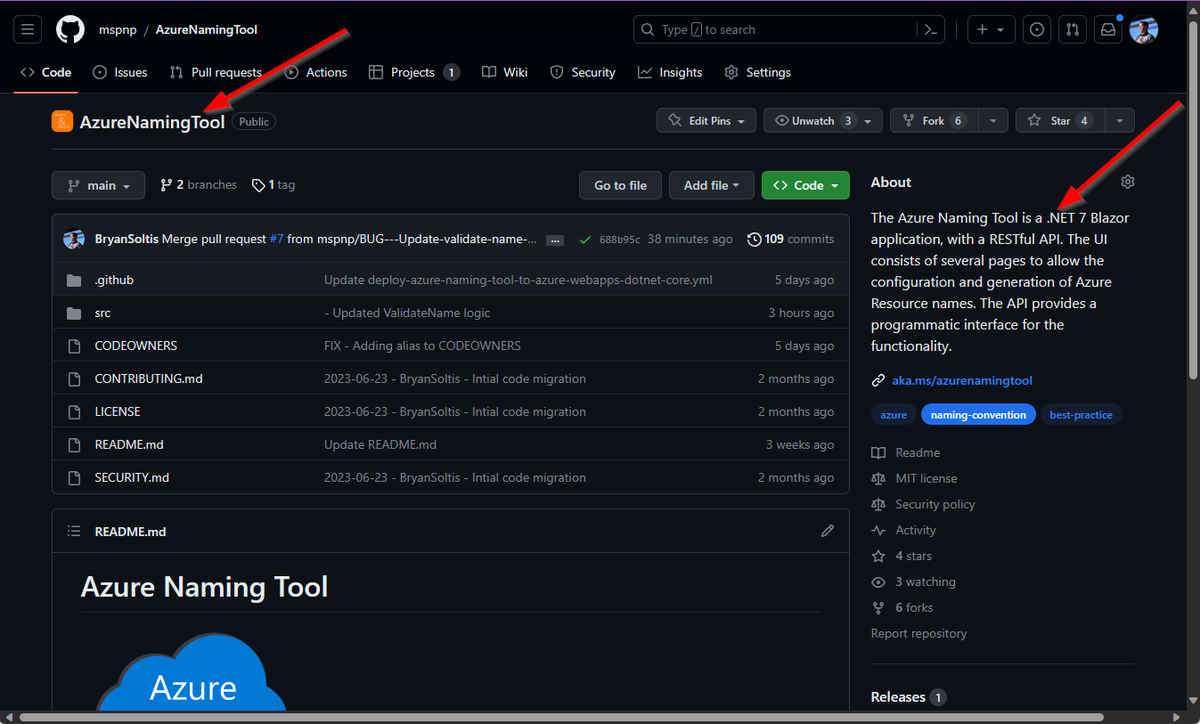
Task: Open pull requests icon in header
Action: point(1072,30)
